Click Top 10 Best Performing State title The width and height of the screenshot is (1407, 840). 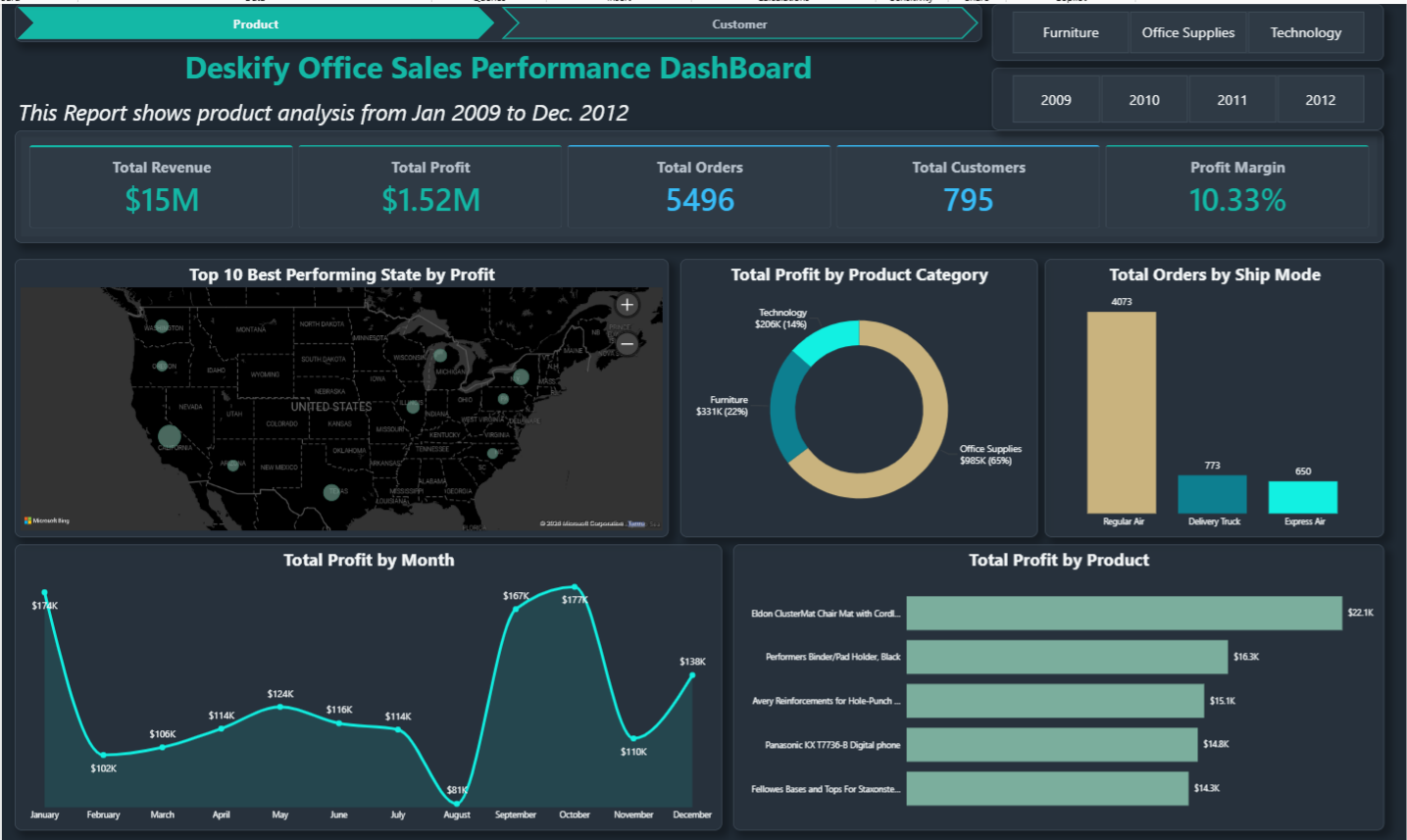click(x=342, y=274)
